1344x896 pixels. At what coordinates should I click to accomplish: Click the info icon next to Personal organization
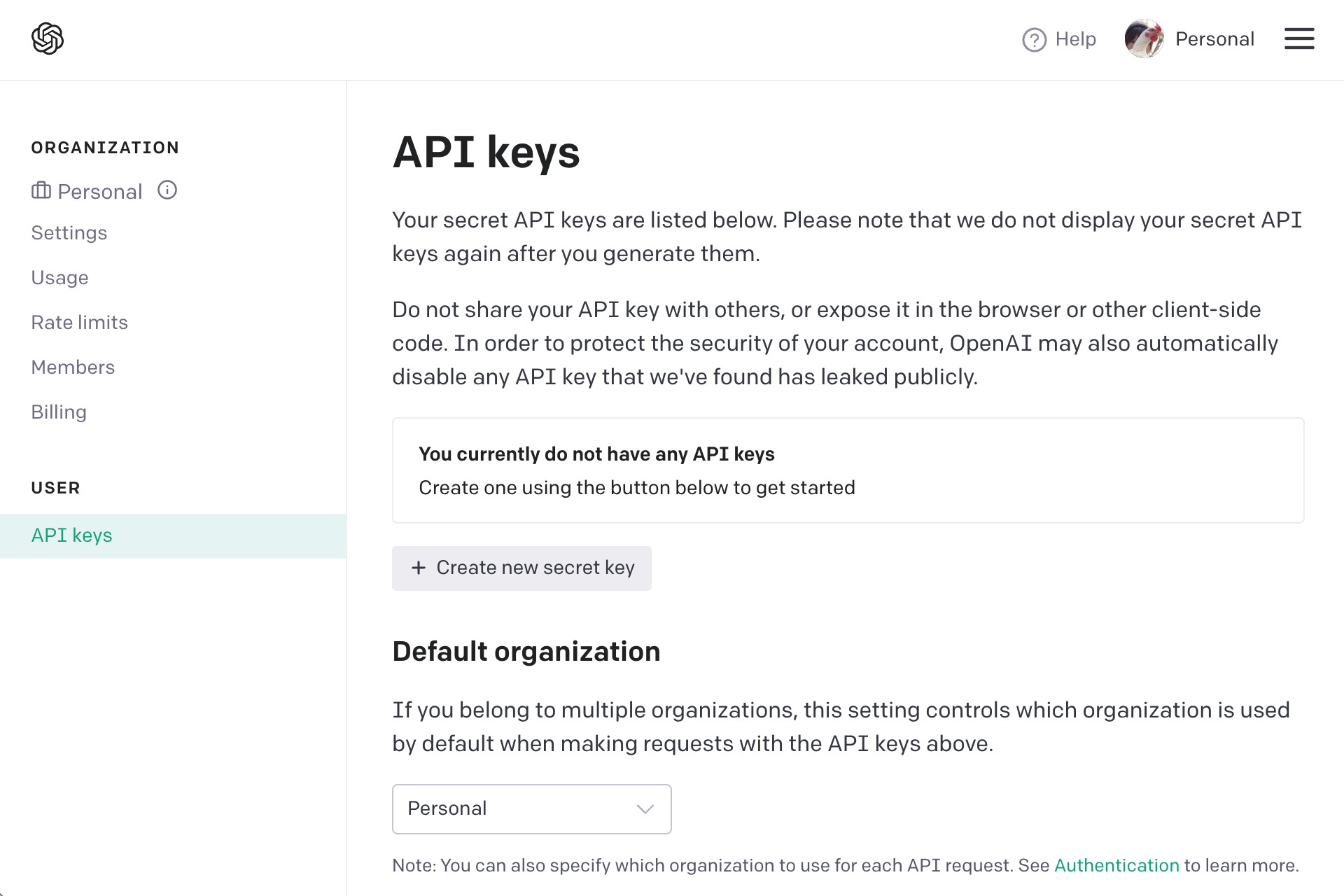pyautogui.click(x=167, y=189)
